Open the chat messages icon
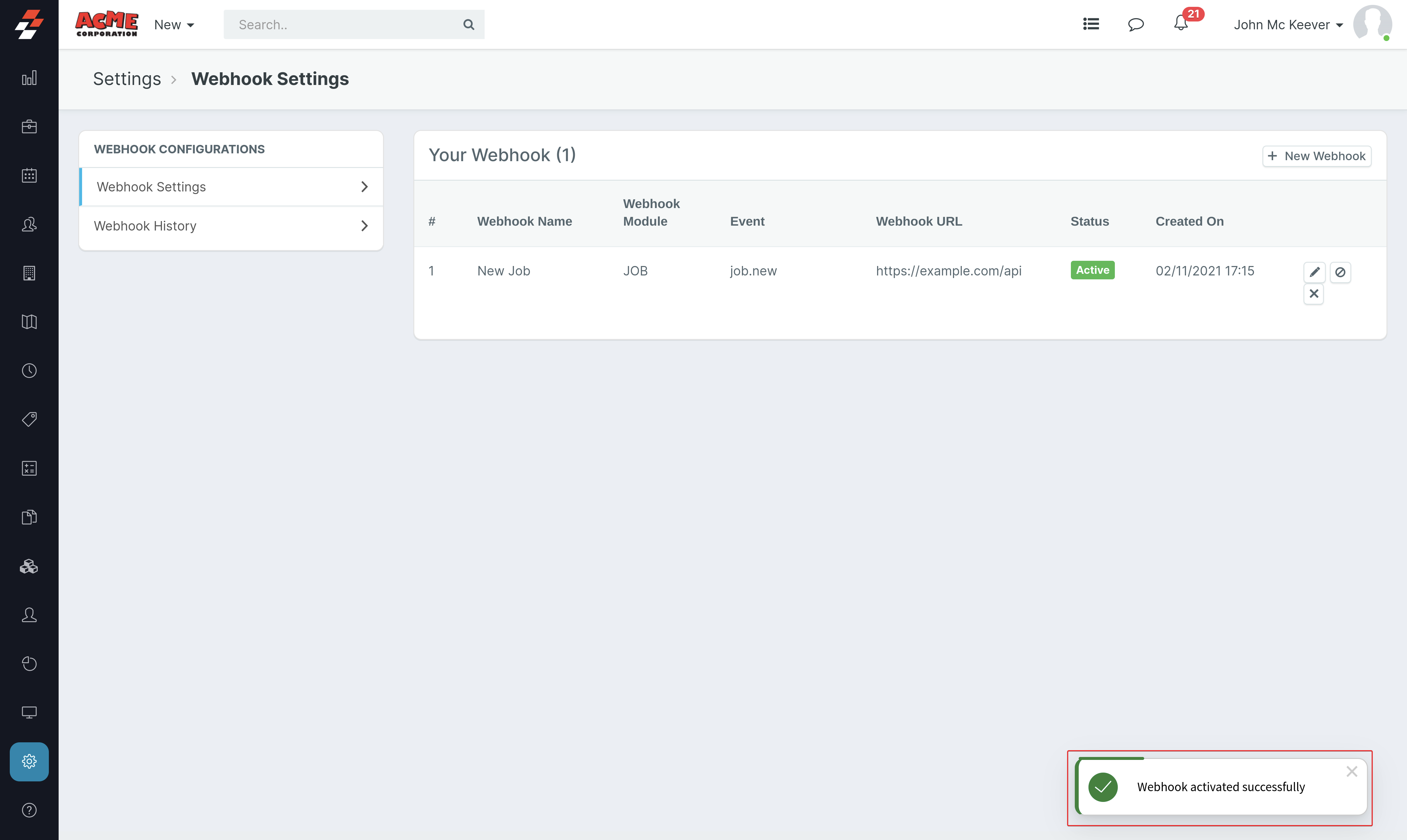1407x840 pixels. pos(1135,24)
